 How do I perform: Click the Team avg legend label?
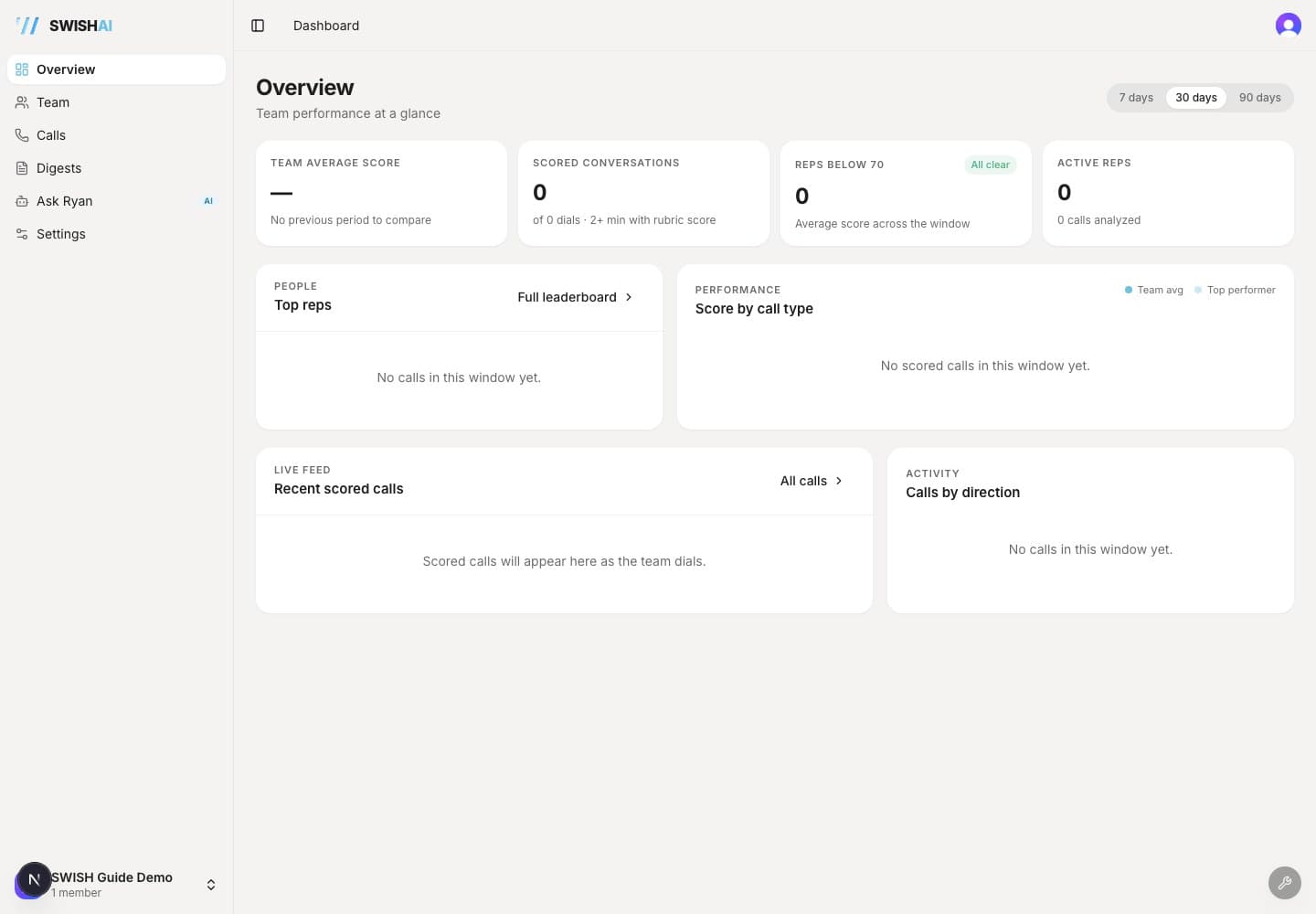(x=1161, y=290)
